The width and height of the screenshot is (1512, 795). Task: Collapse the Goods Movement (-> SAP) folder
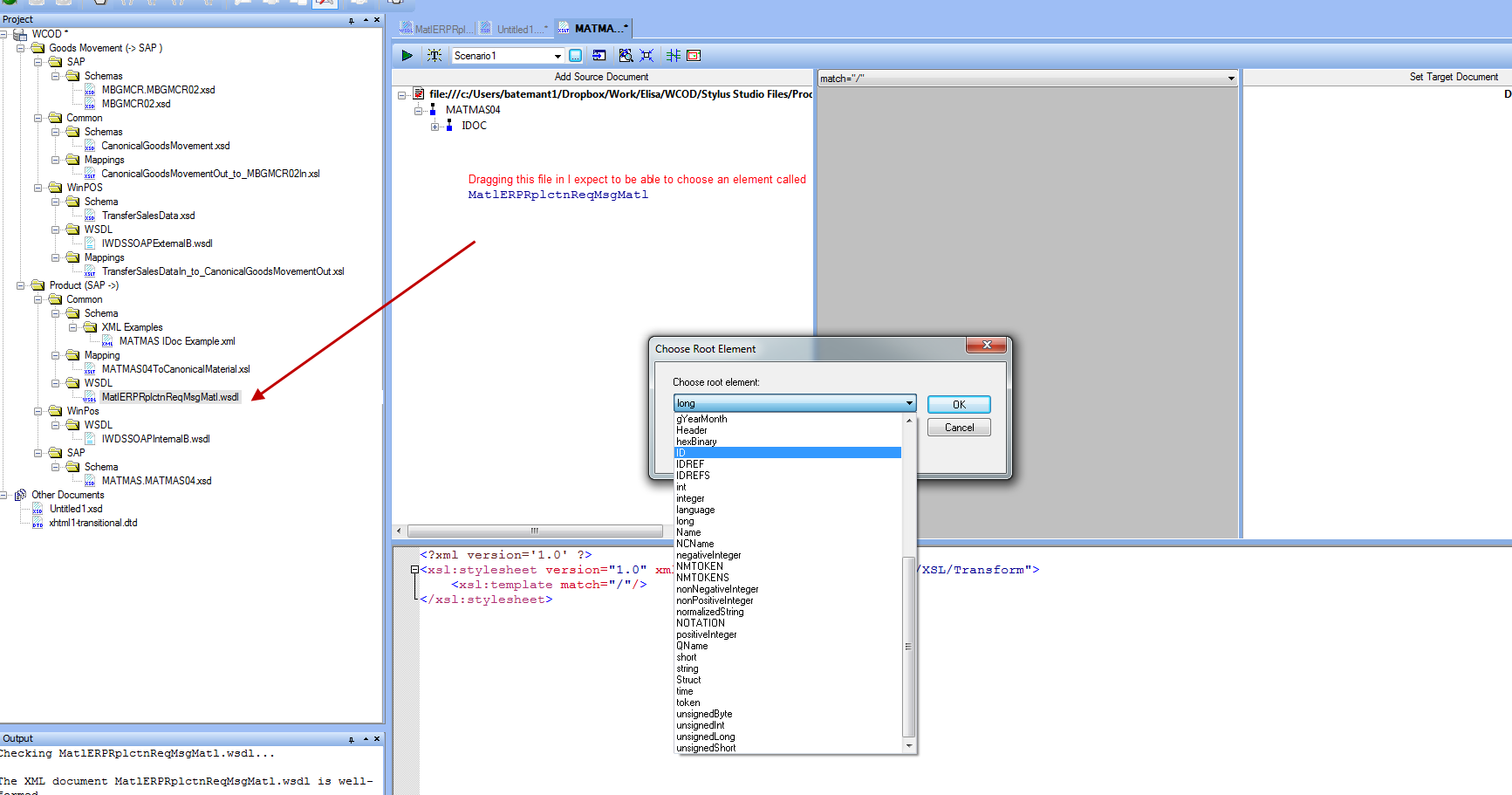pyautogui.click(x=21, y=48)
